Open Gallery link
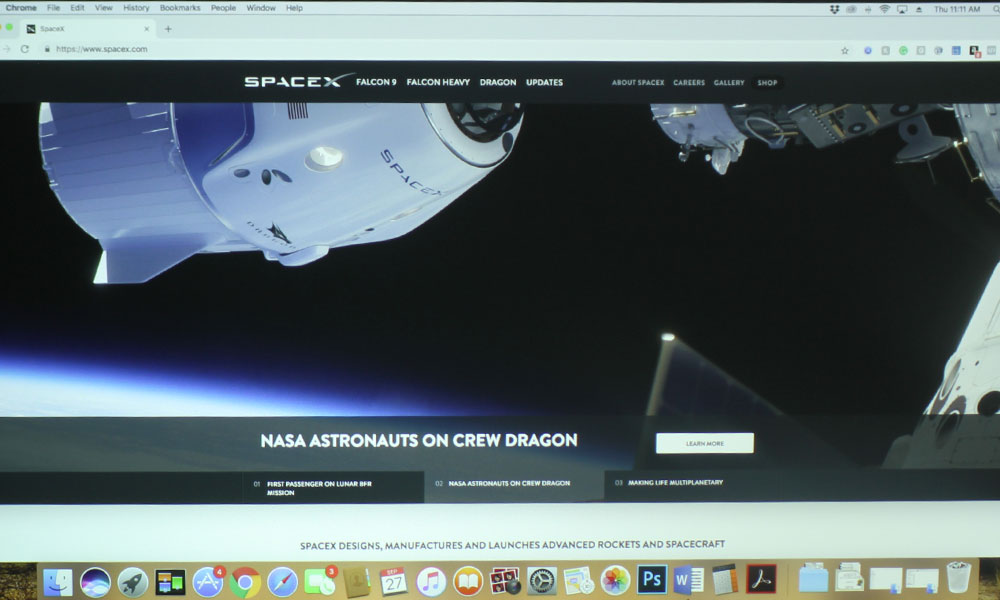 [729, 82]
